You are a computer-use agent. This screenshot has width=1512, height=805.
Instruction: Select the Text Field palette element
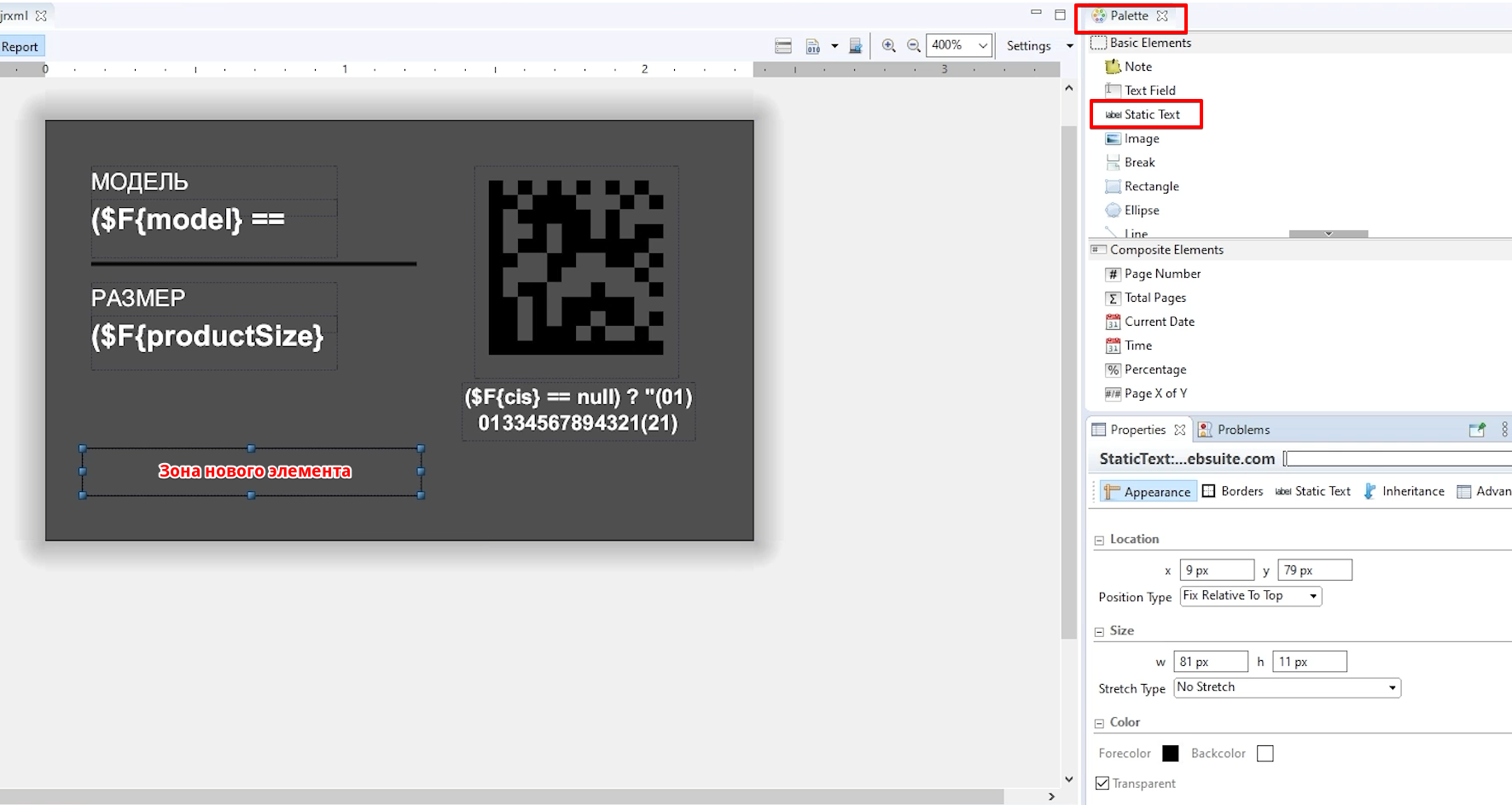pyautogui.click(x=1140, y=90)
